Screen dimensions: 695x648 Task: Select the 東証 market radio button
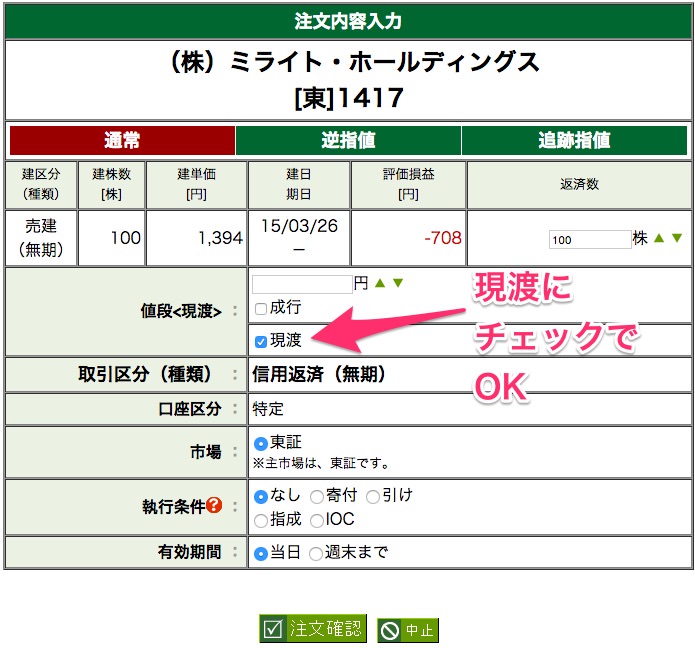click(261, 443)
